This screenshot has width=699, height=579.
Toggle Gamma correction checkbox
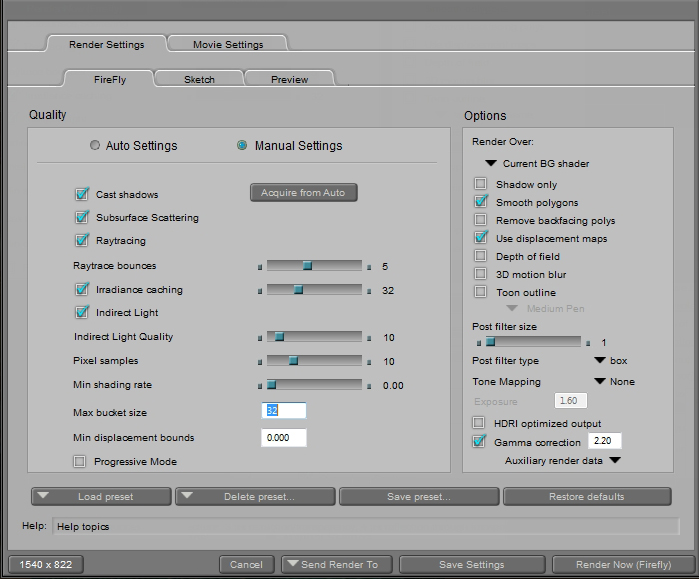(x=480, y=441)
